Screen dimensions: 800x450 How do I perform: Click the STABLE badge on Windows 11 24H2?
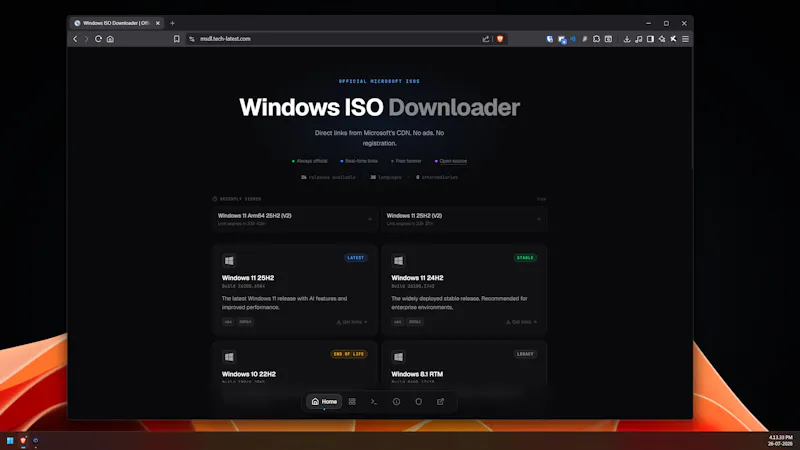pyautogui.click(x=525, y=258)
